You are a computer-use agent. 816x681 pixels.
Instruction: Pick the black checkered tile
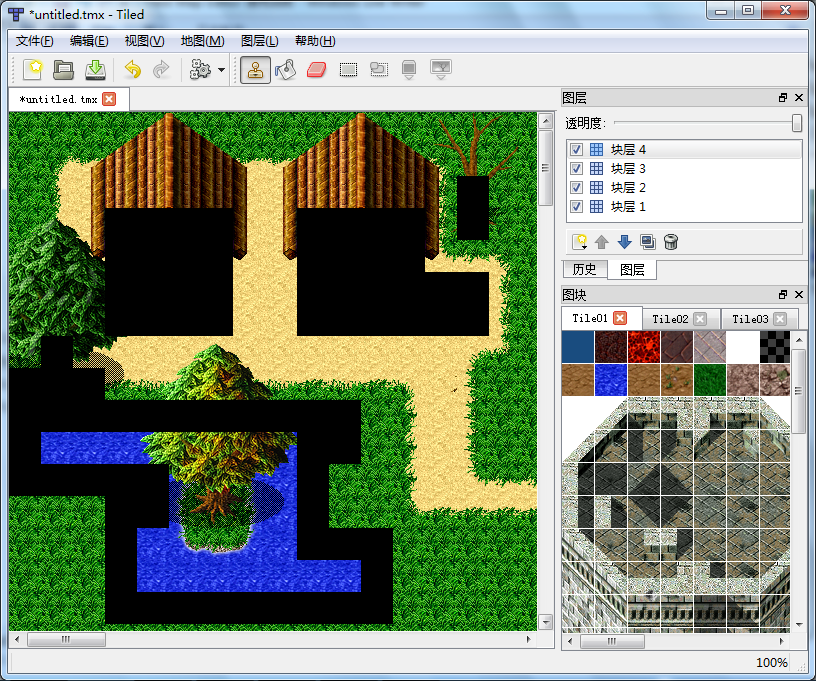click(775, 346)
